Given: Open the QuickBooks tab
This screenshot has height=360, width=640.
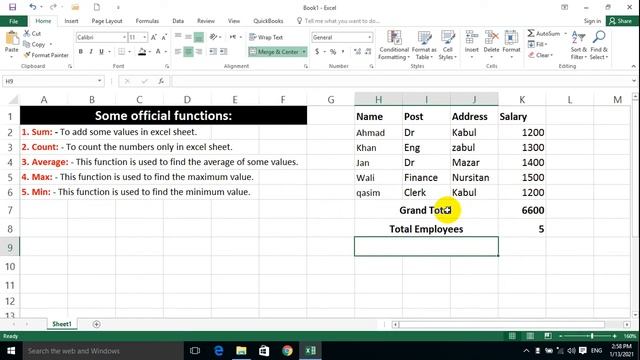Looking at the screenshot, I should (268, 21).
